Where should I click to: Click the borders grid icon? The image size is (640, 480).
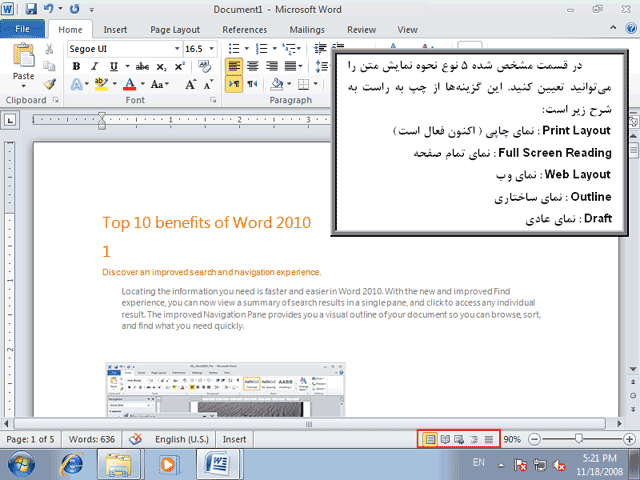click(x=303, y=84)
